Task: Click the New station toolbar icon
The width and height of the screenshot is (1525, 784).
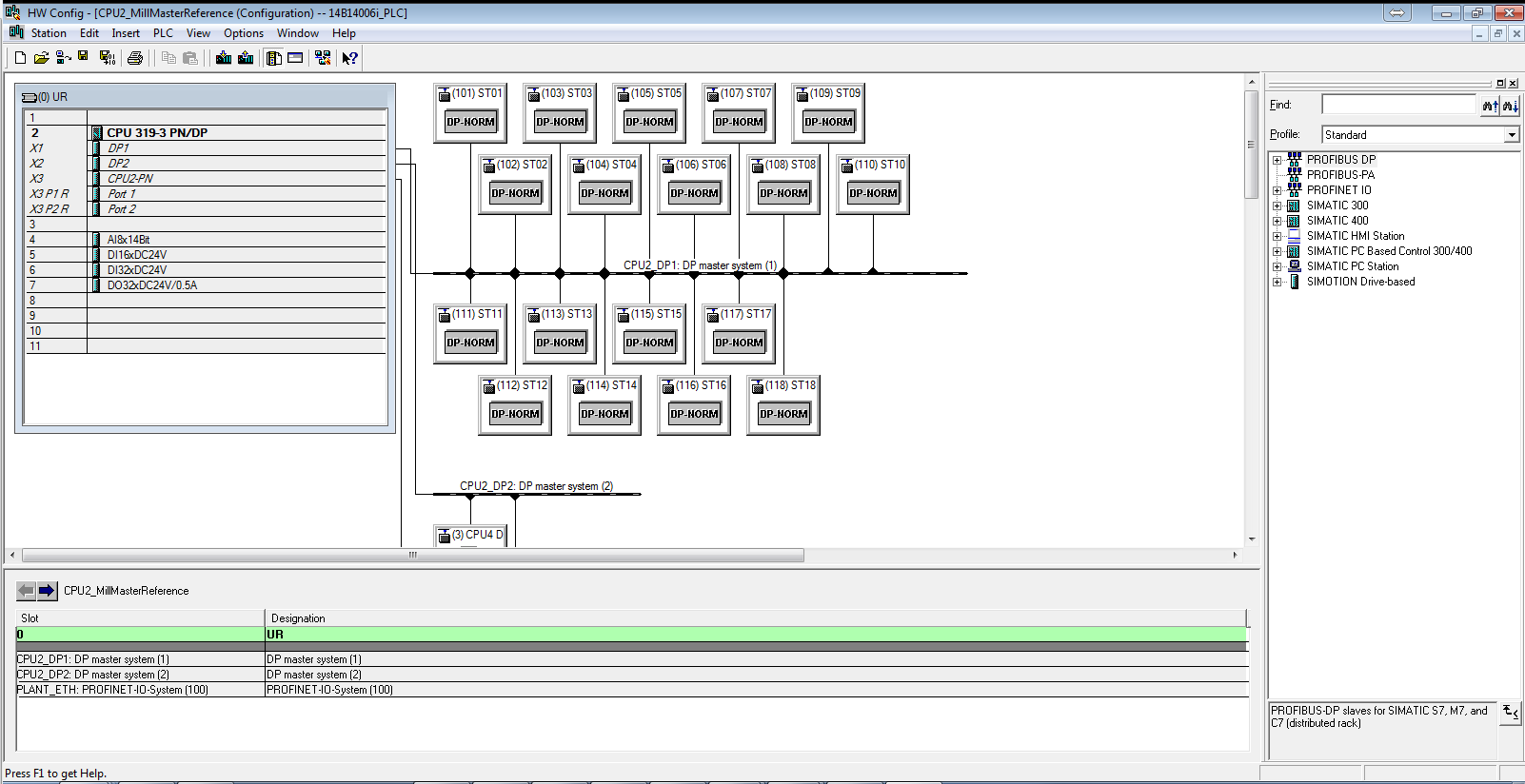Action: 20,58
